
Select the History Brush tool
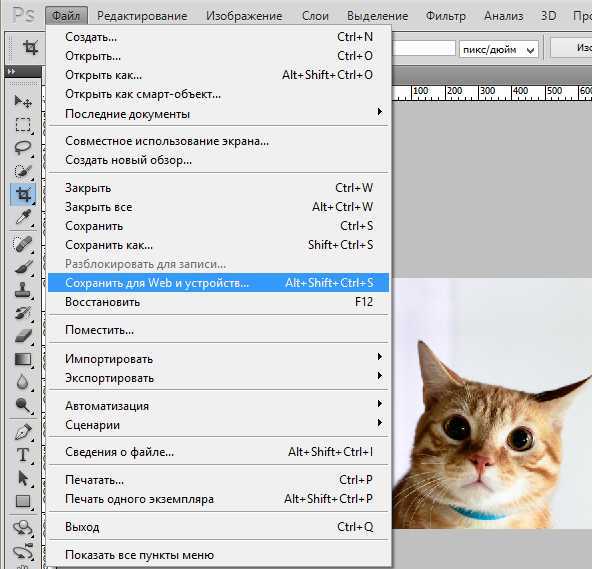pyautogui.click(x=23, y=313)
